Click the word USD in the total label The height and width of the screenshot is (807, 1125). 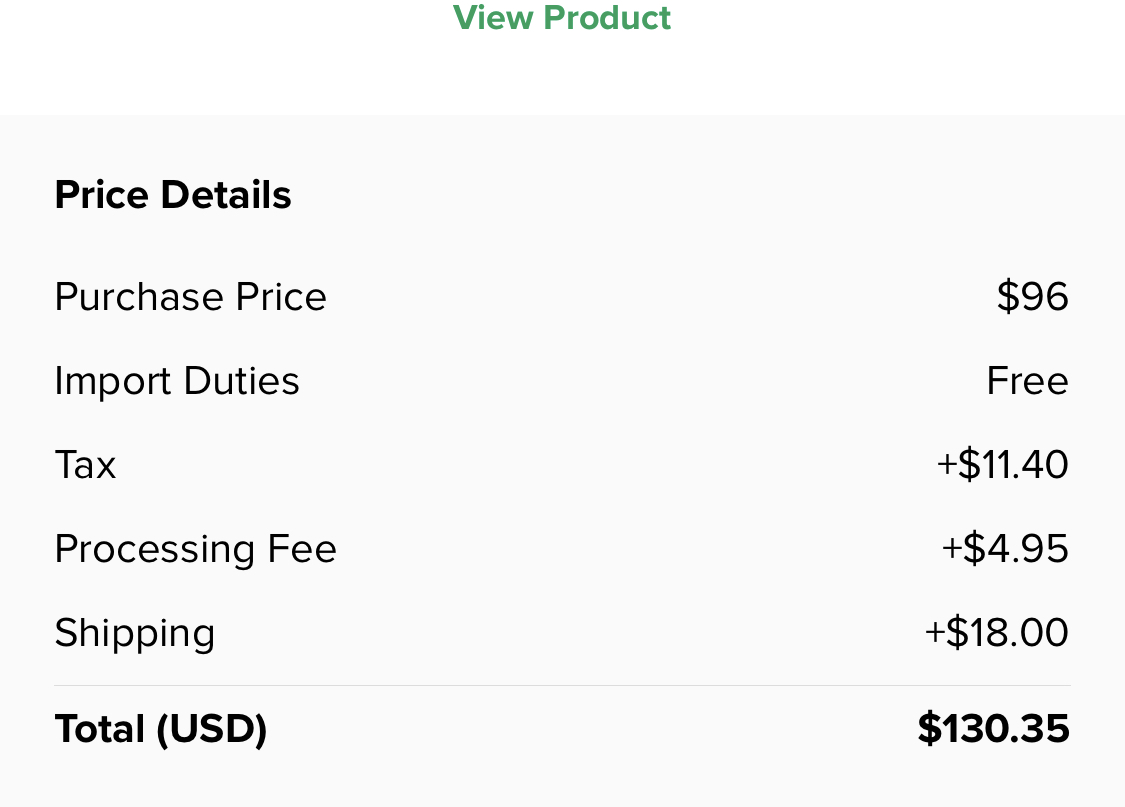[211, 729]
